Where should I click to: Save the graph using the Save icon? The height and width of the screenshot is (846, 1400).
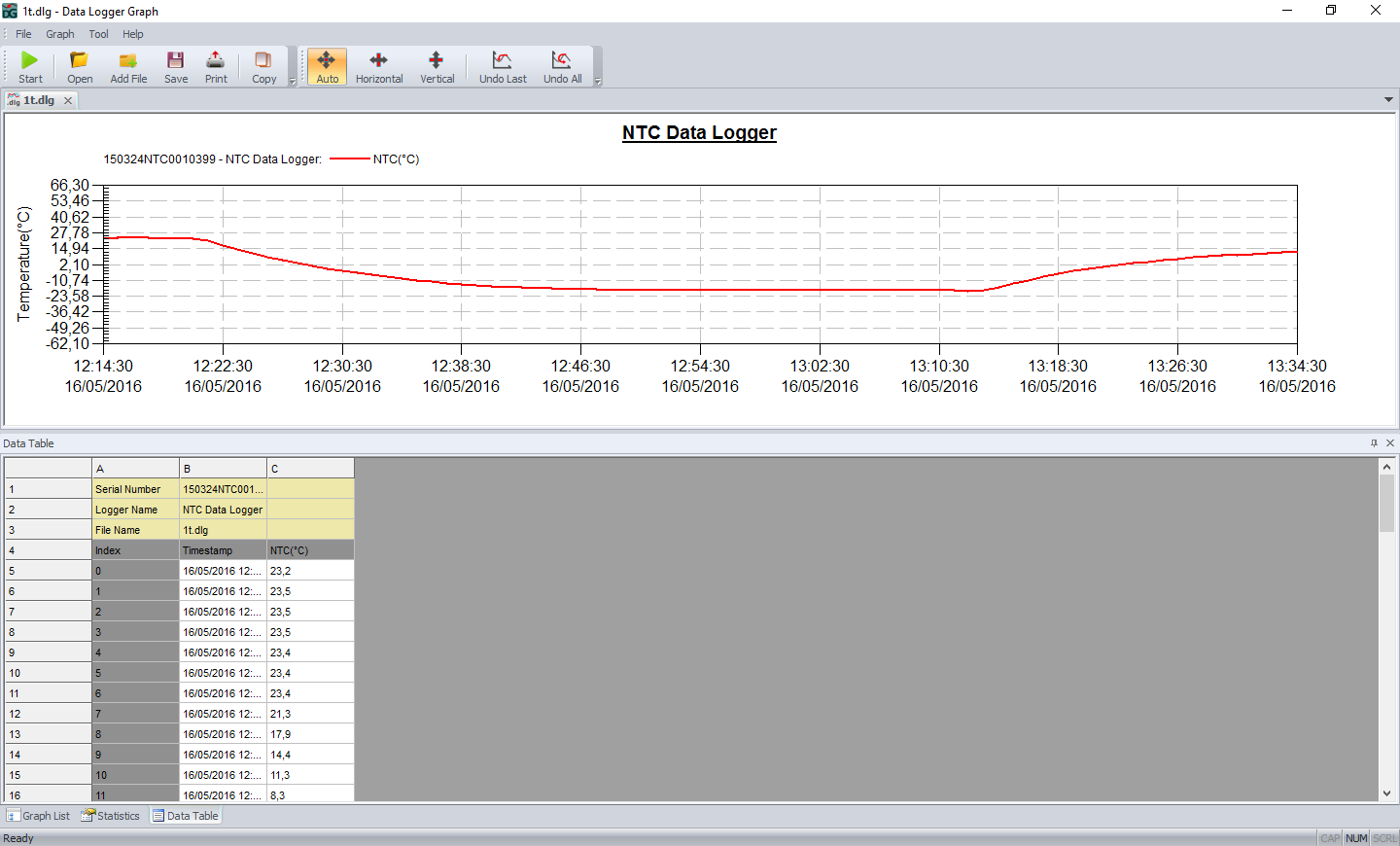tap(176, 66)
